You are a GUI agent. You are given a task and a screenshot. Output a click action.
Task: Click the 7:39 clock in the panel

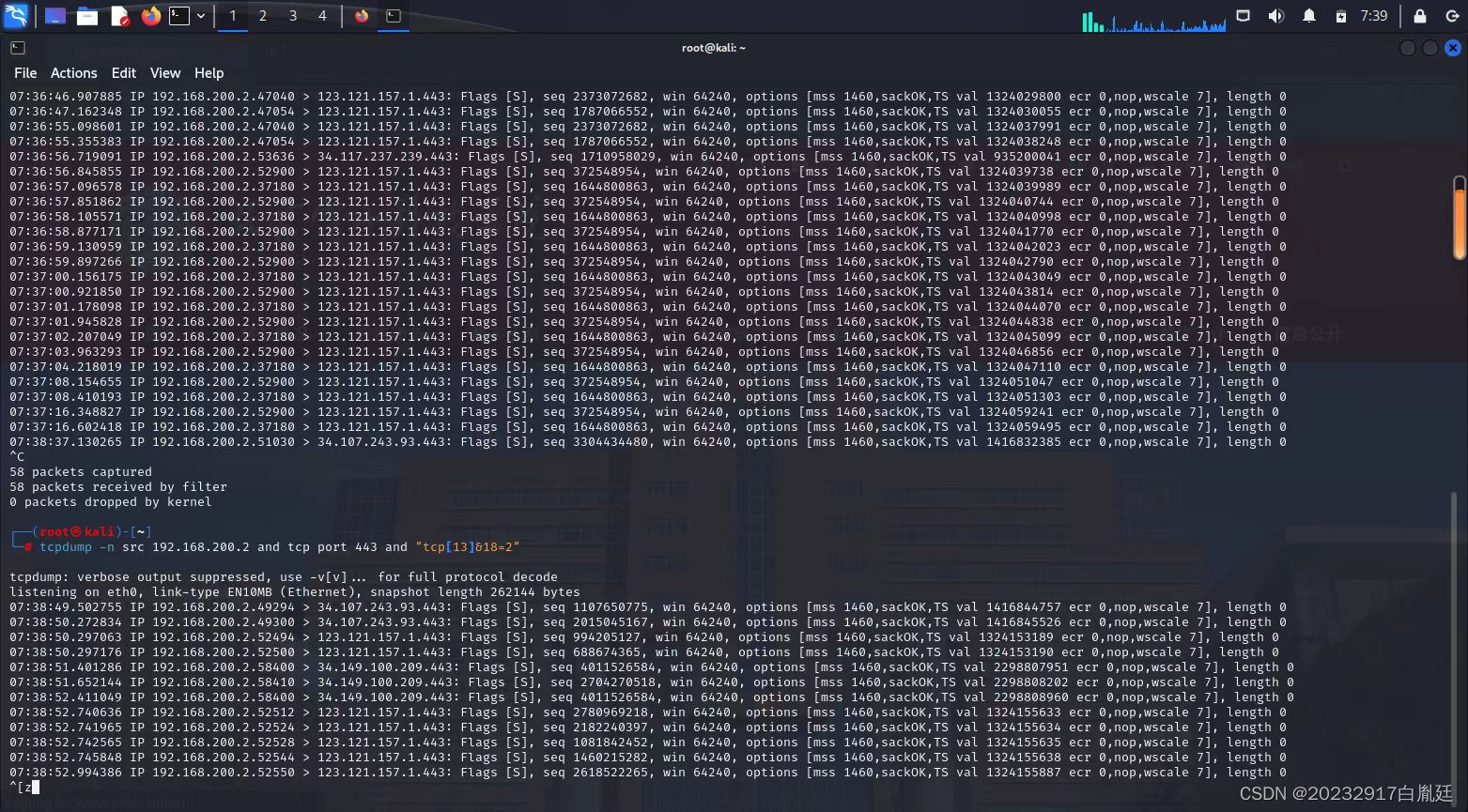(x=1374, y=16)
